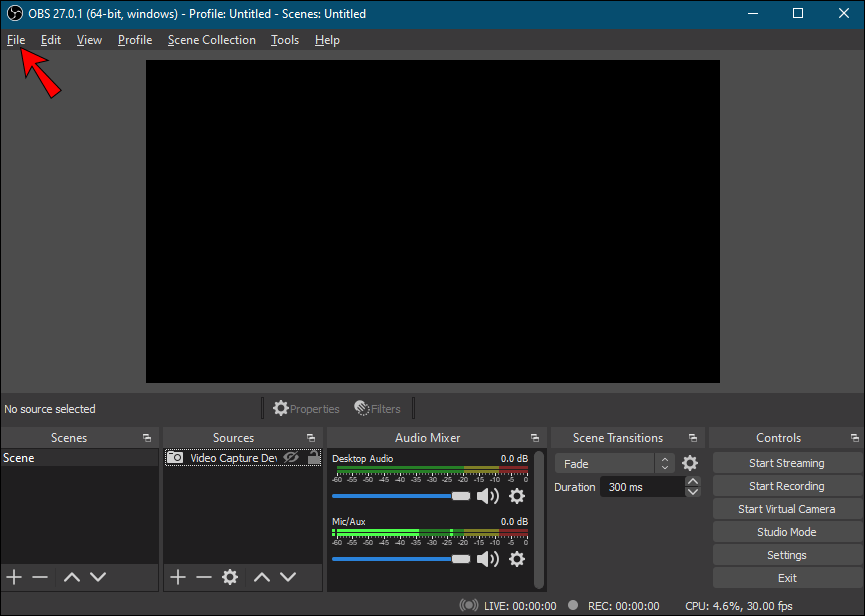
Task: Click the Duration 300 ms field
Action: (x=642, y=487)
